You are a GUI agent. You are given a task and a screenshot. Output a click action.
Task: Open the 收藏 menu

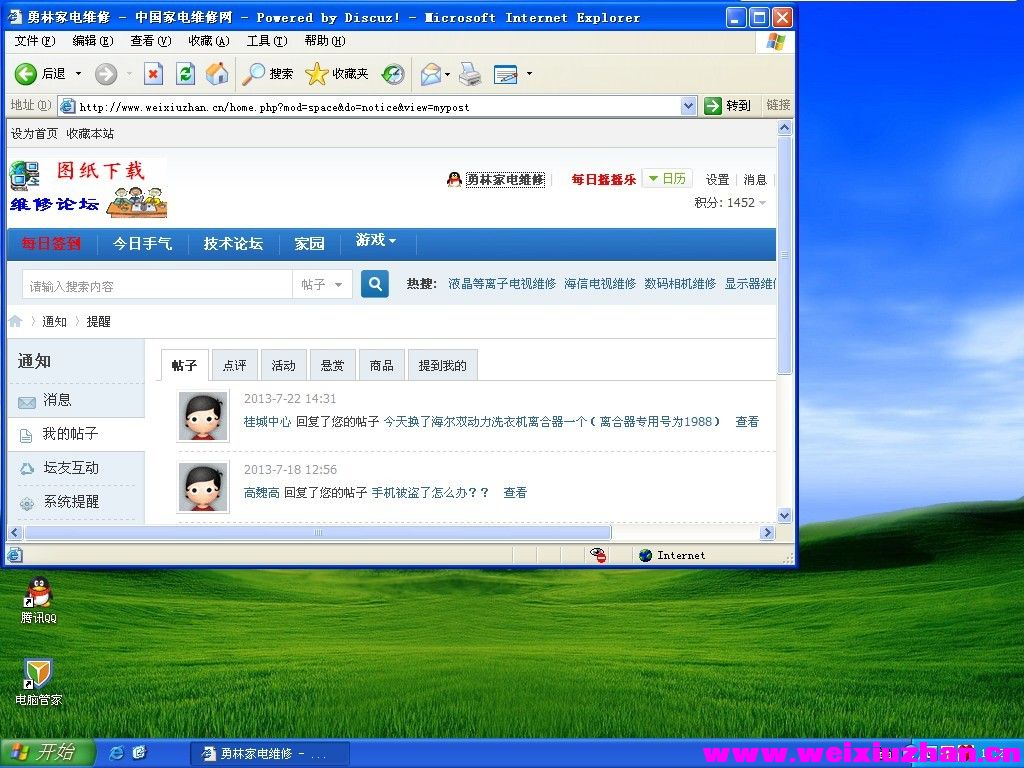click(209, 40)
